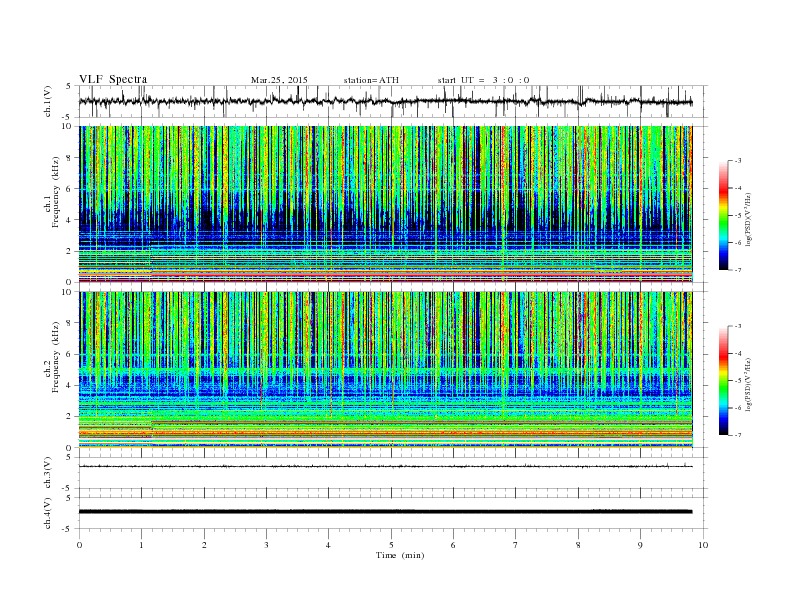Screen dimensions: 792x612
Task: Click time axis tick label "1"
Action: click(141, 545)
